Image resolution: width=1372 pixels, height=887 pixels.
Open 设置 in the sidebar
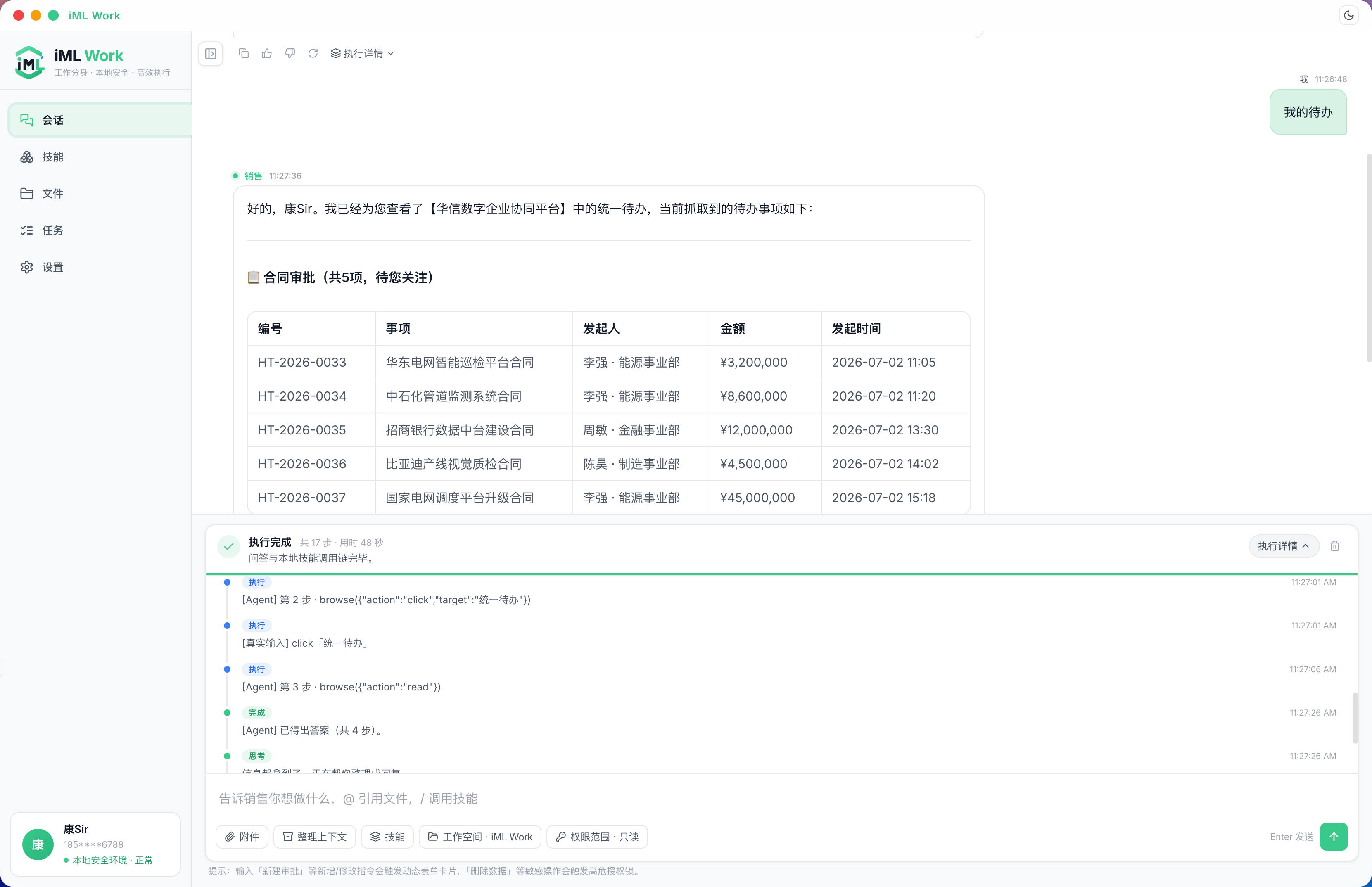click(x=100, y=267)
